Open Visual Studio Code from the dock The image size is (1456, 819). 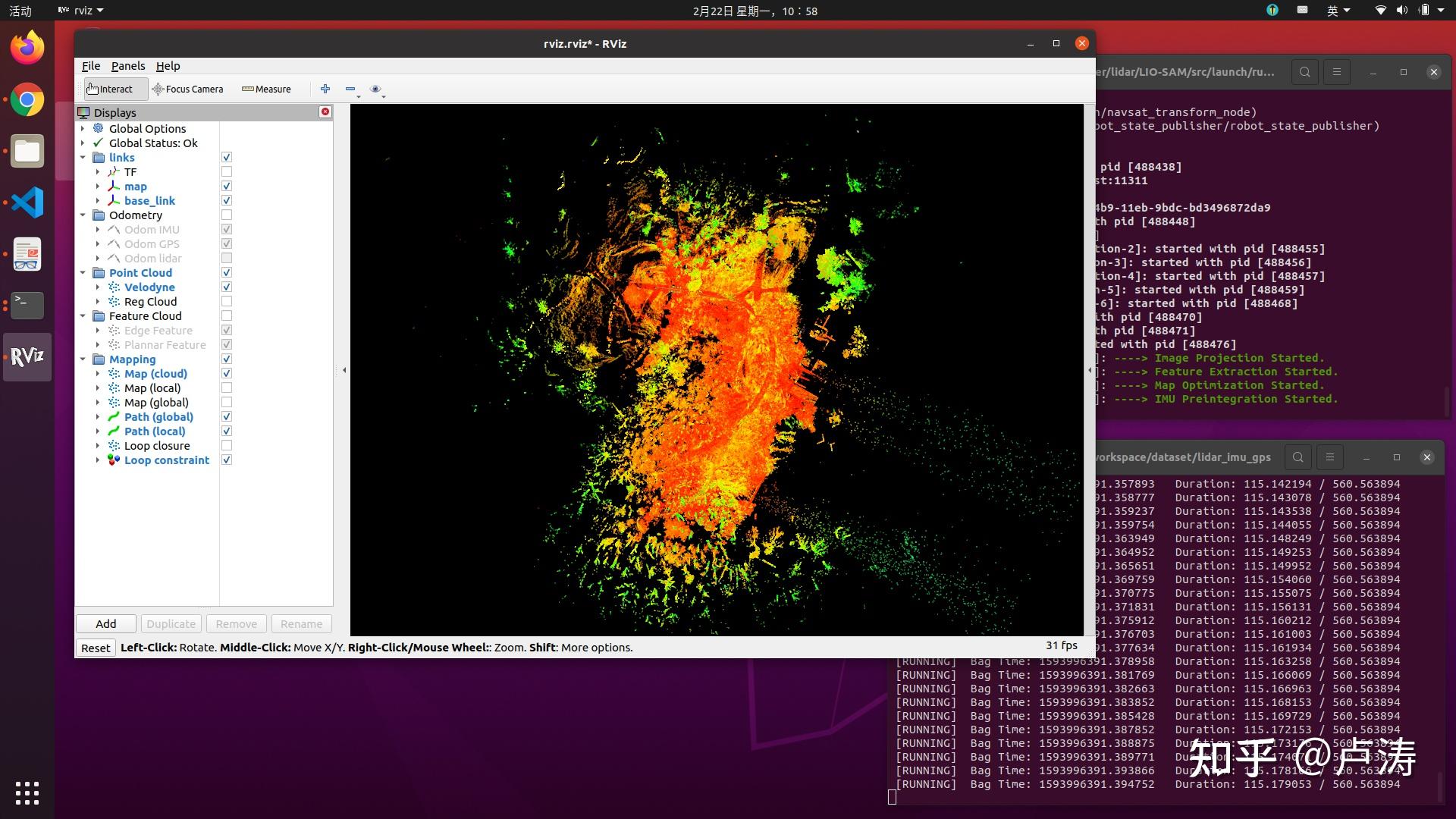coord(27,202)
